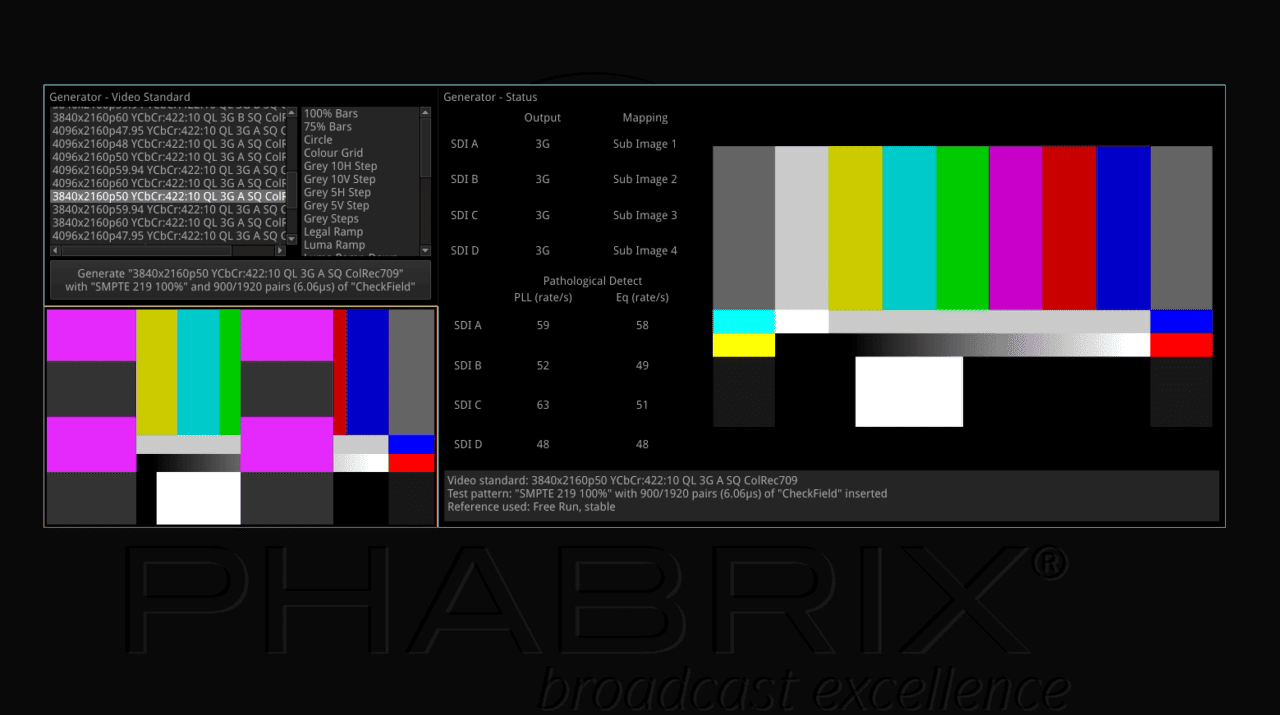Click the up arrow of the test pattern list

(x=425, y=112)
